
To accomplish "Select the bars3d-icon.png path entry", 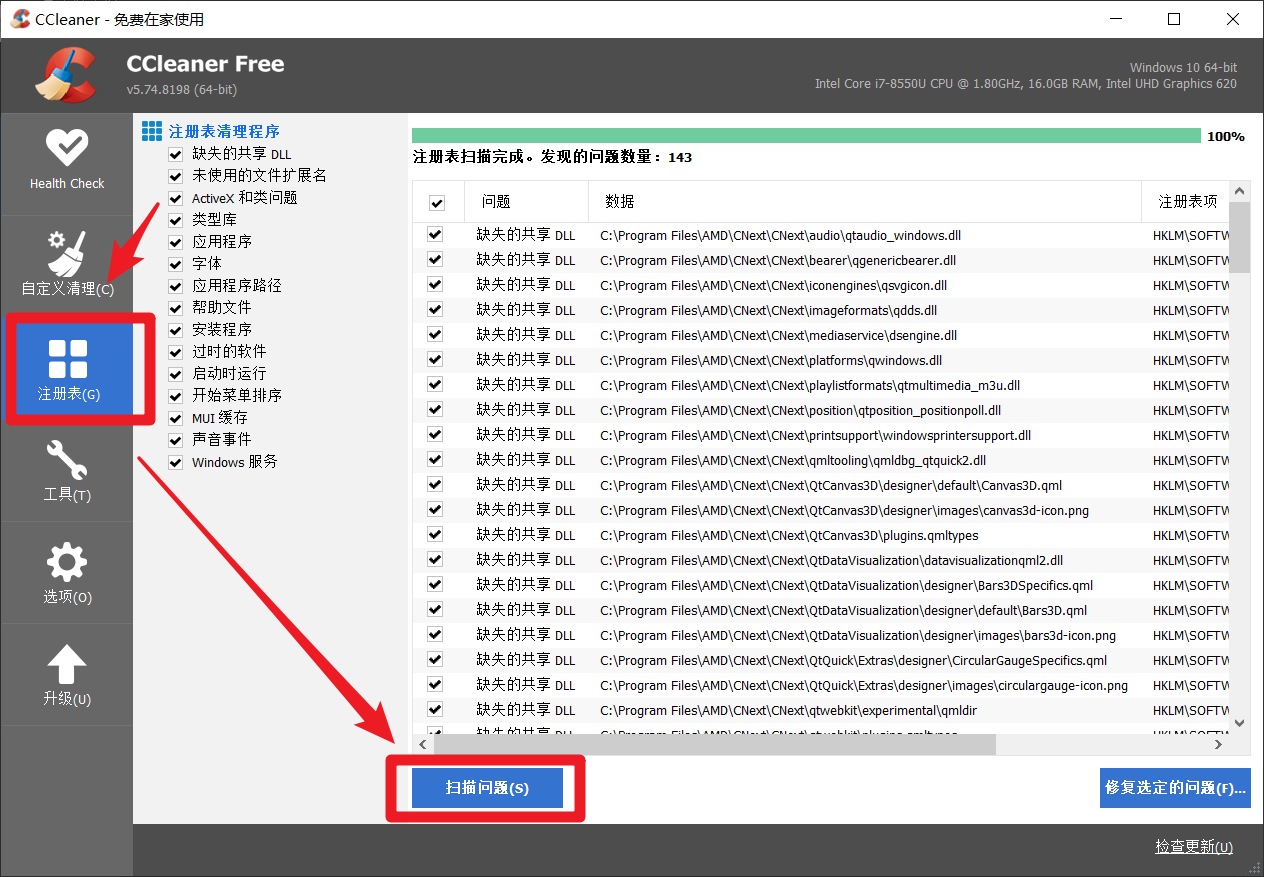I will point(858,636).
